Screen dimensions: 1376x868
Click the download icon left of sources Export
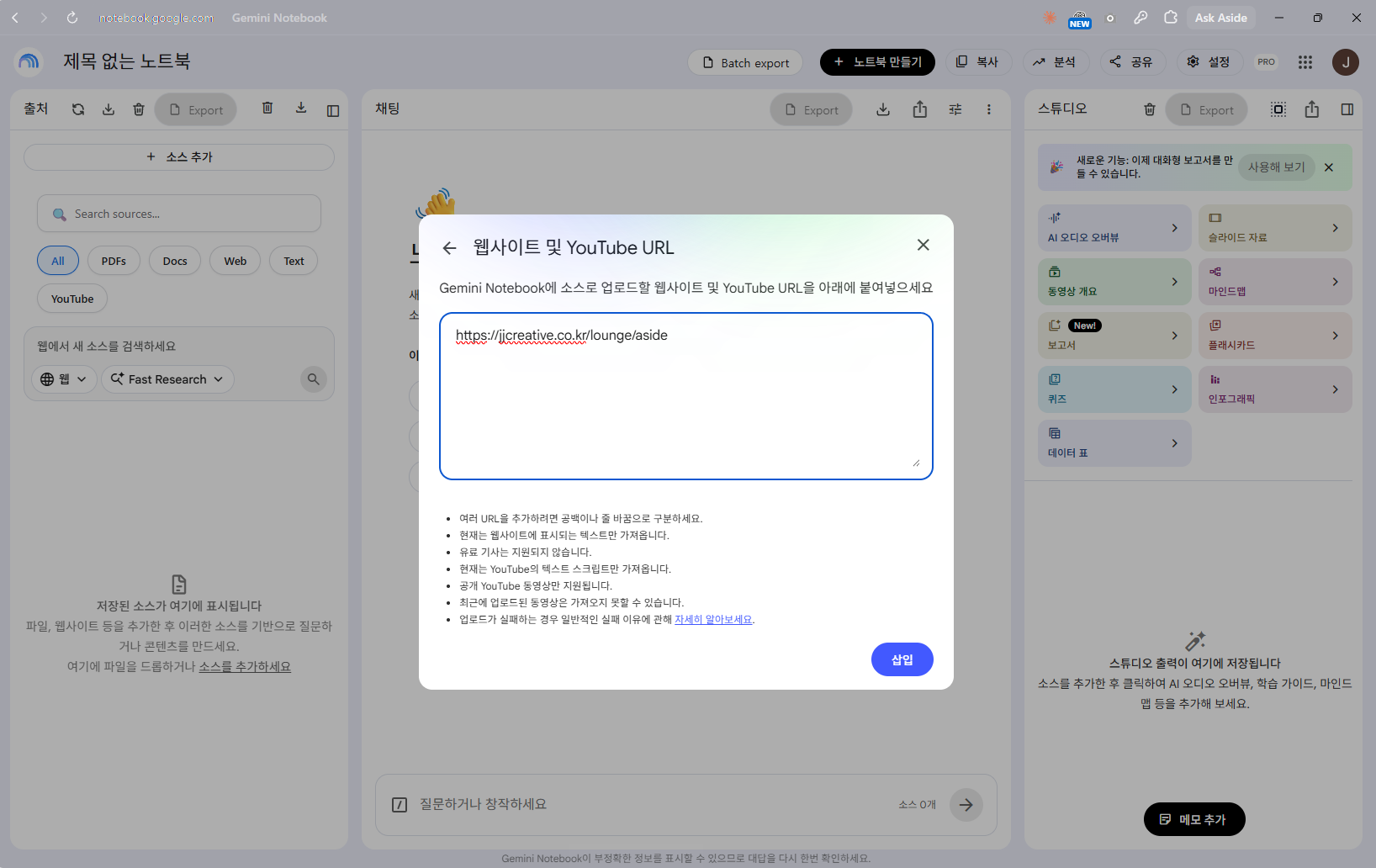pos(108,109)
